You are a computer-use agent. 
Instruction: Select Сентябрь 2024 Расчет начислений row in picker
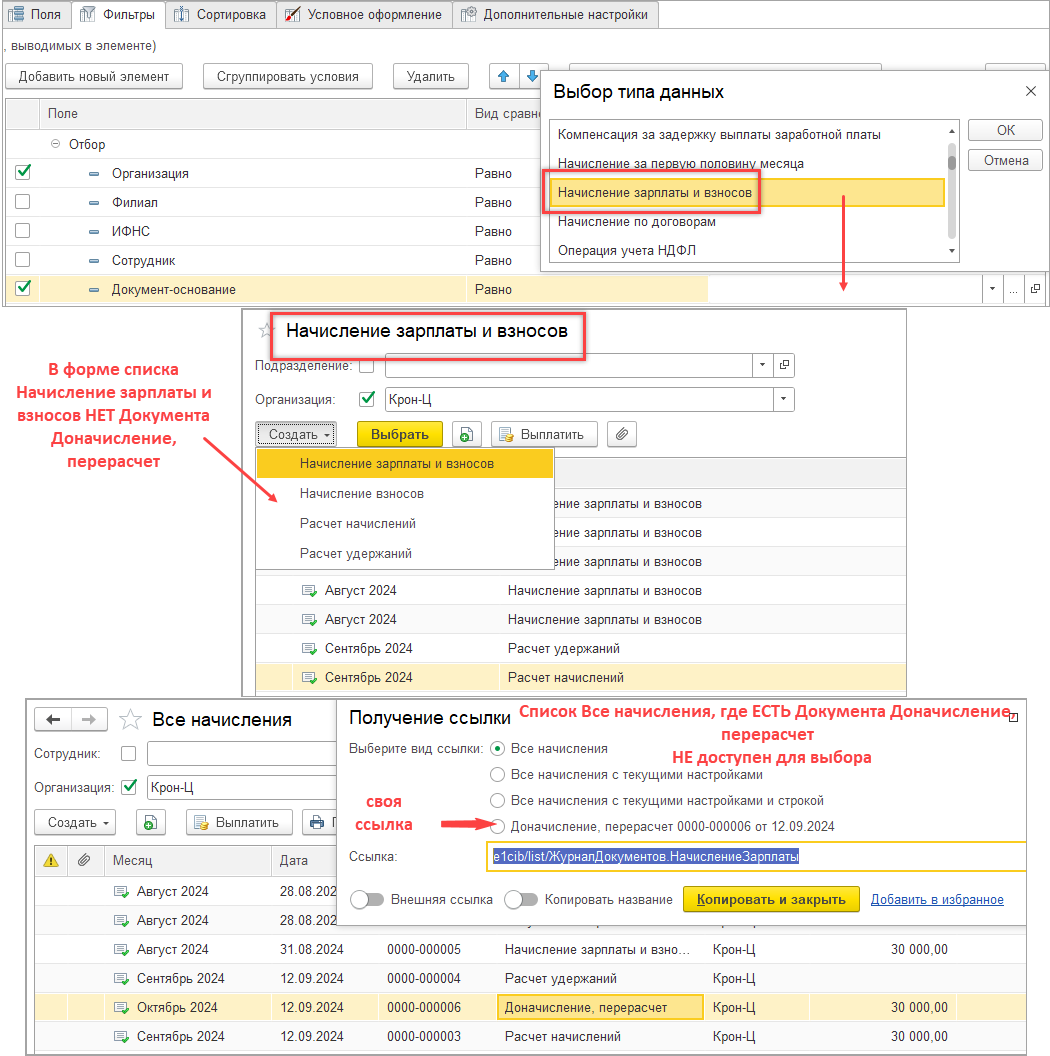coord(581,678)
